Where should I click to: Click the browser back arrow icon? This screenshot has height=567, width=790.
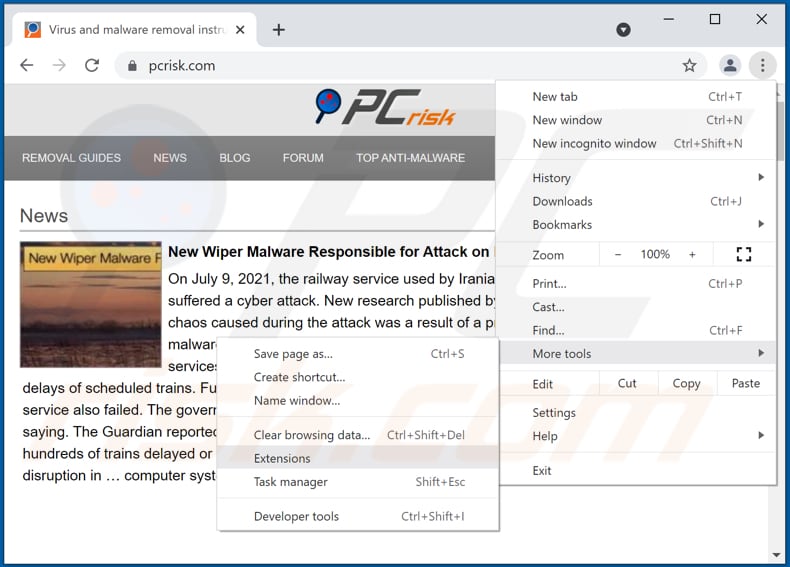pos(27,65)
